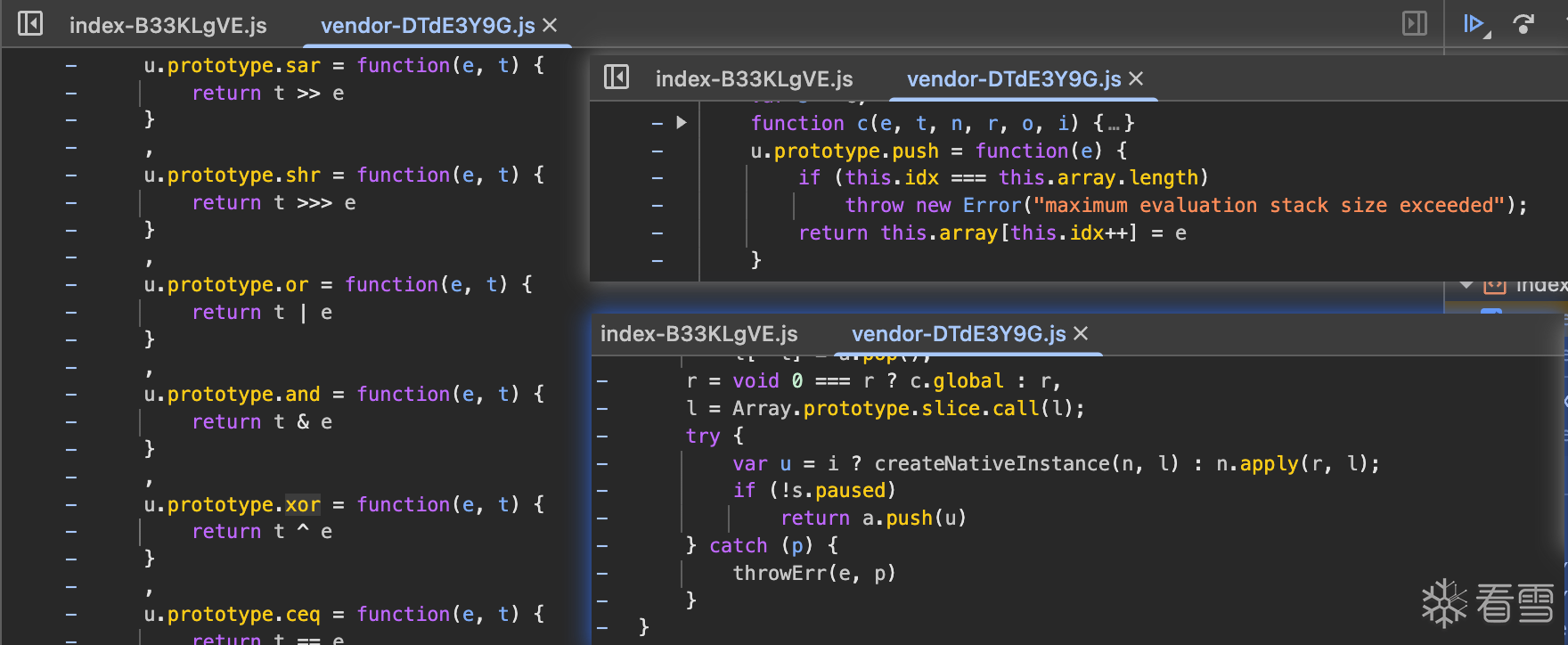
Task: Set breakpoint on gutter beside 'return t >>> e'
Action: click(x=71, y=203)
